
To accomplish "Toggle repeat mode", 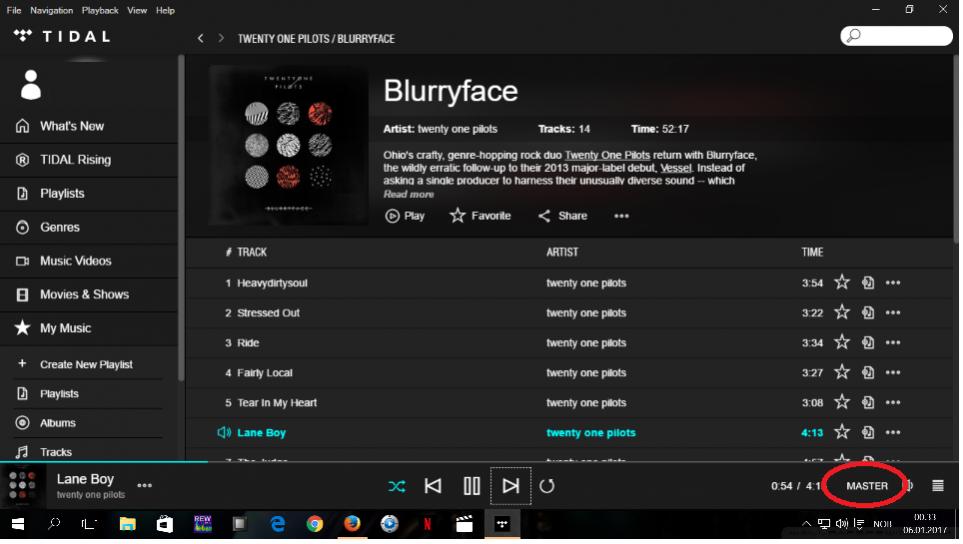I will 549,488.
